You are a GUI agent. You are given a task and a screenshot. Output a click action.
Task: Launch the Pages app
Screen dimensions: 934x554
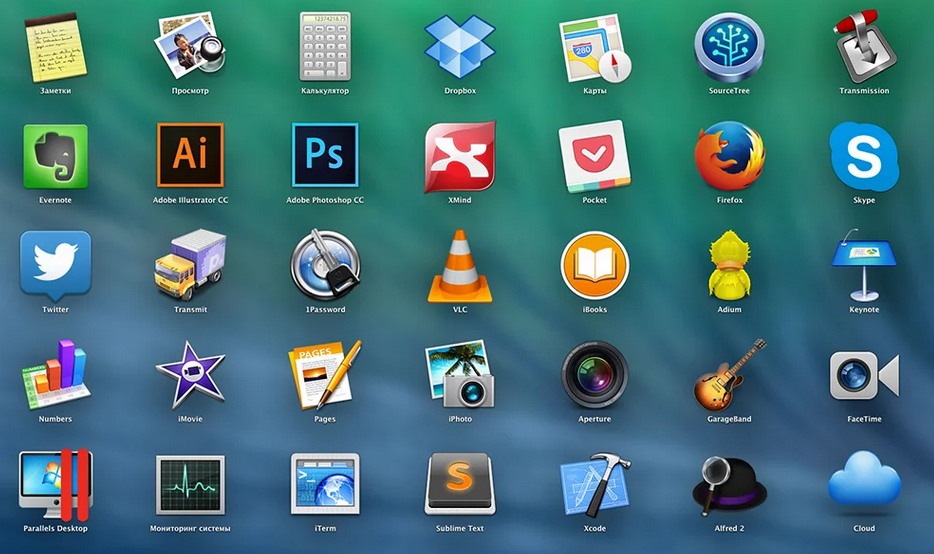(x=325, y=375)
